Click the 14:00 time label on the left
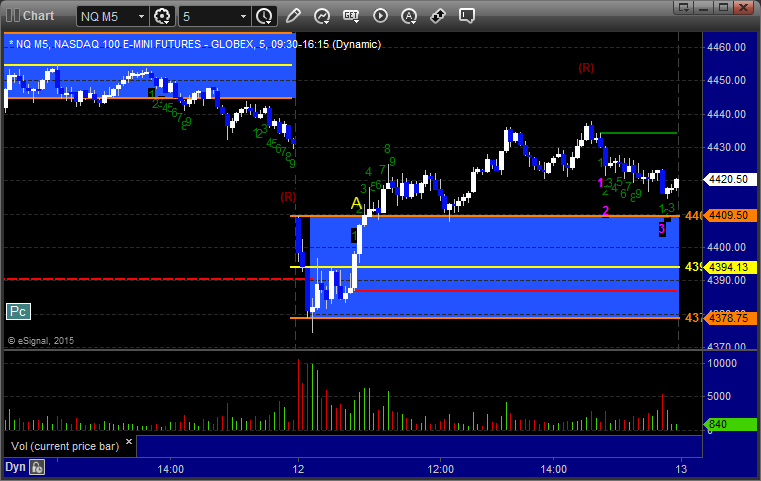The image size is (761, 481). point(170,469)
